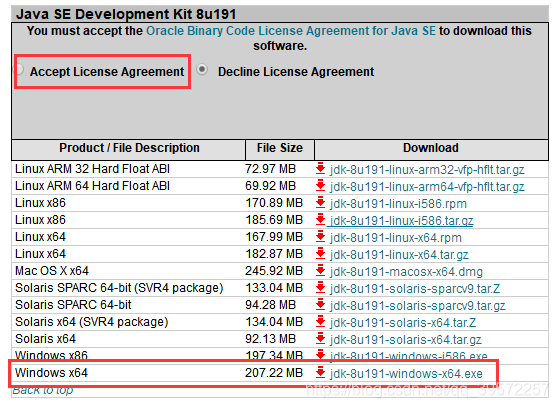
Task: Click Linux ARM 64 Hard Float ABI text
Action: [92, 186]
